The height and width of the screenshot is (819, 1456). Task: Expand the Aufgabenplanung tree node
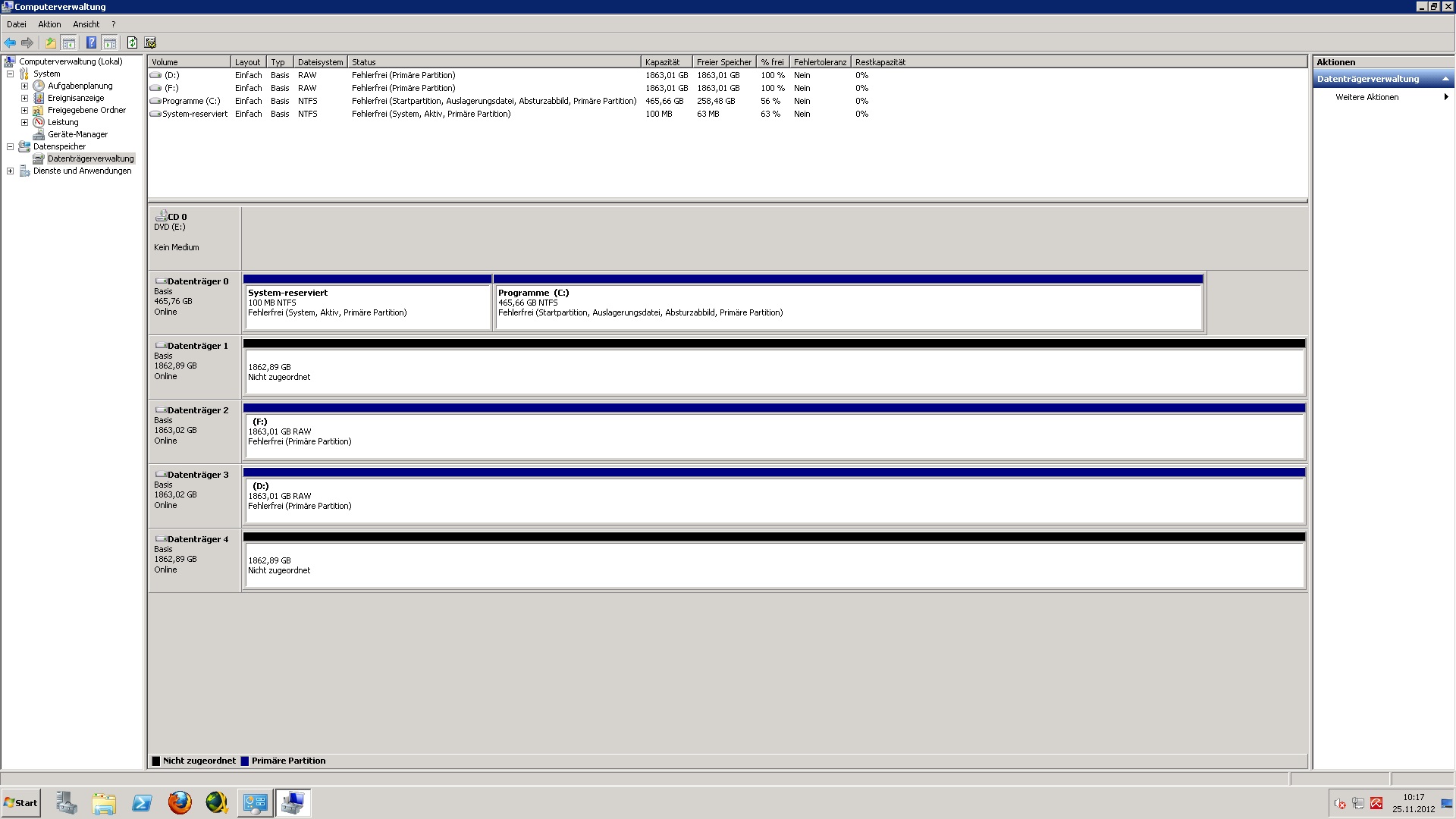[24, 86]
